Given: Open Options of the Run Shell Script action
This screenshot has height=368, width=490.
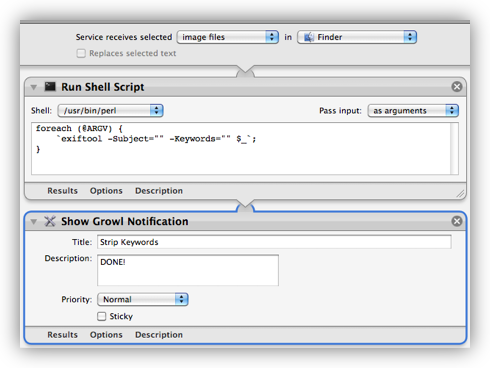Looking at the screenshot, I should (x=106, y=191).
